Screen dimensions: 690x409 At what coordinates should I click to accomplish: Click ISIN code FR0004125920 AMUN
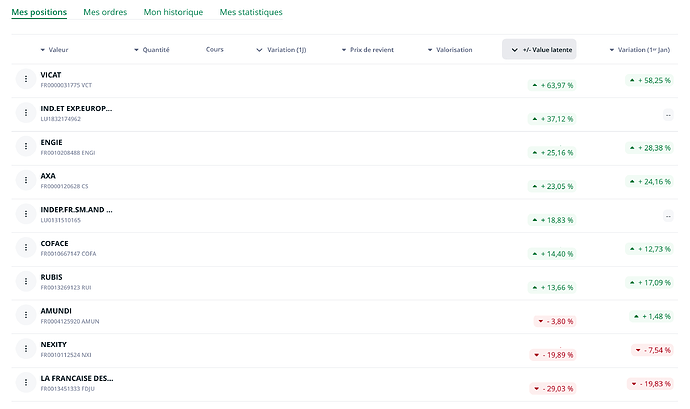point(70,321)
